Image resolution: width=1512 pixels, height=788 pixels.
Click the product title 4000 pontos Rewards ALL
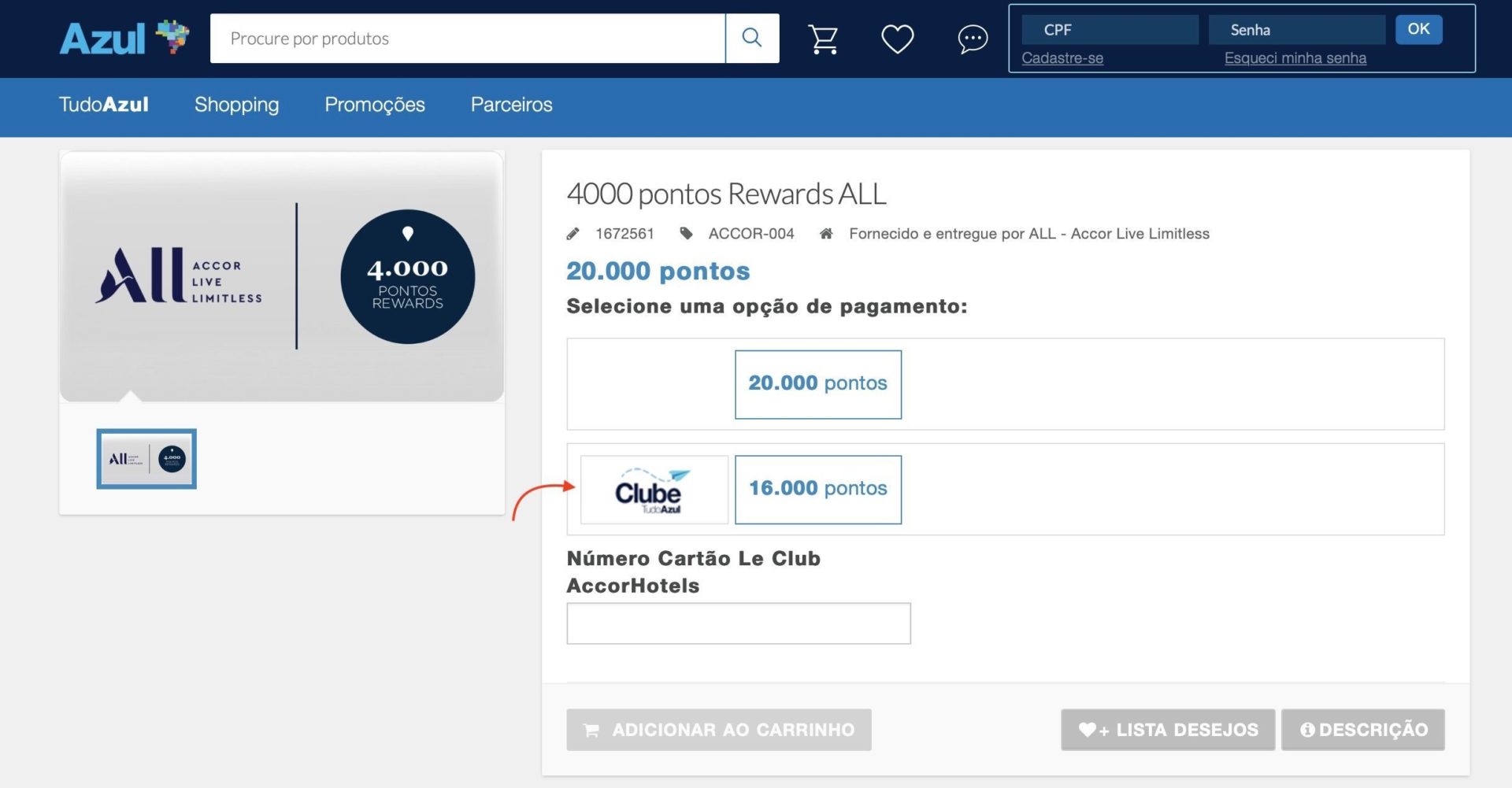click(x=726, y=194)
